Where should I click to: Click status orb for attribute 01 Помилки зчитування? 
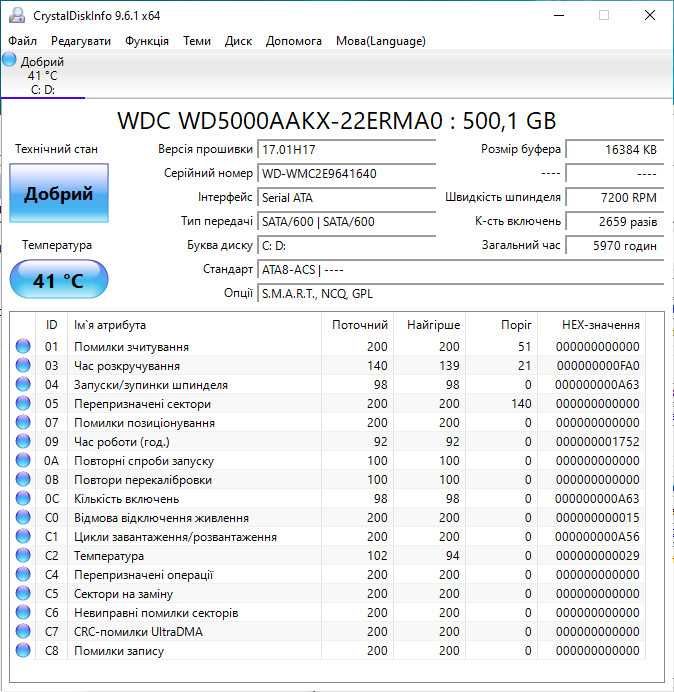[23, 346]
